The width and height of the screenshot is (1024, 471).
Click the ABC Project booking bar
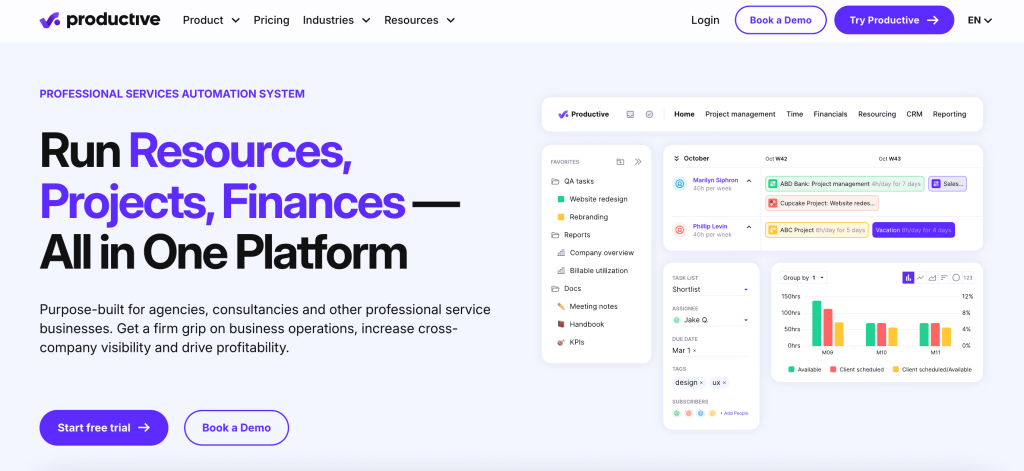click(x=817, y=230)
